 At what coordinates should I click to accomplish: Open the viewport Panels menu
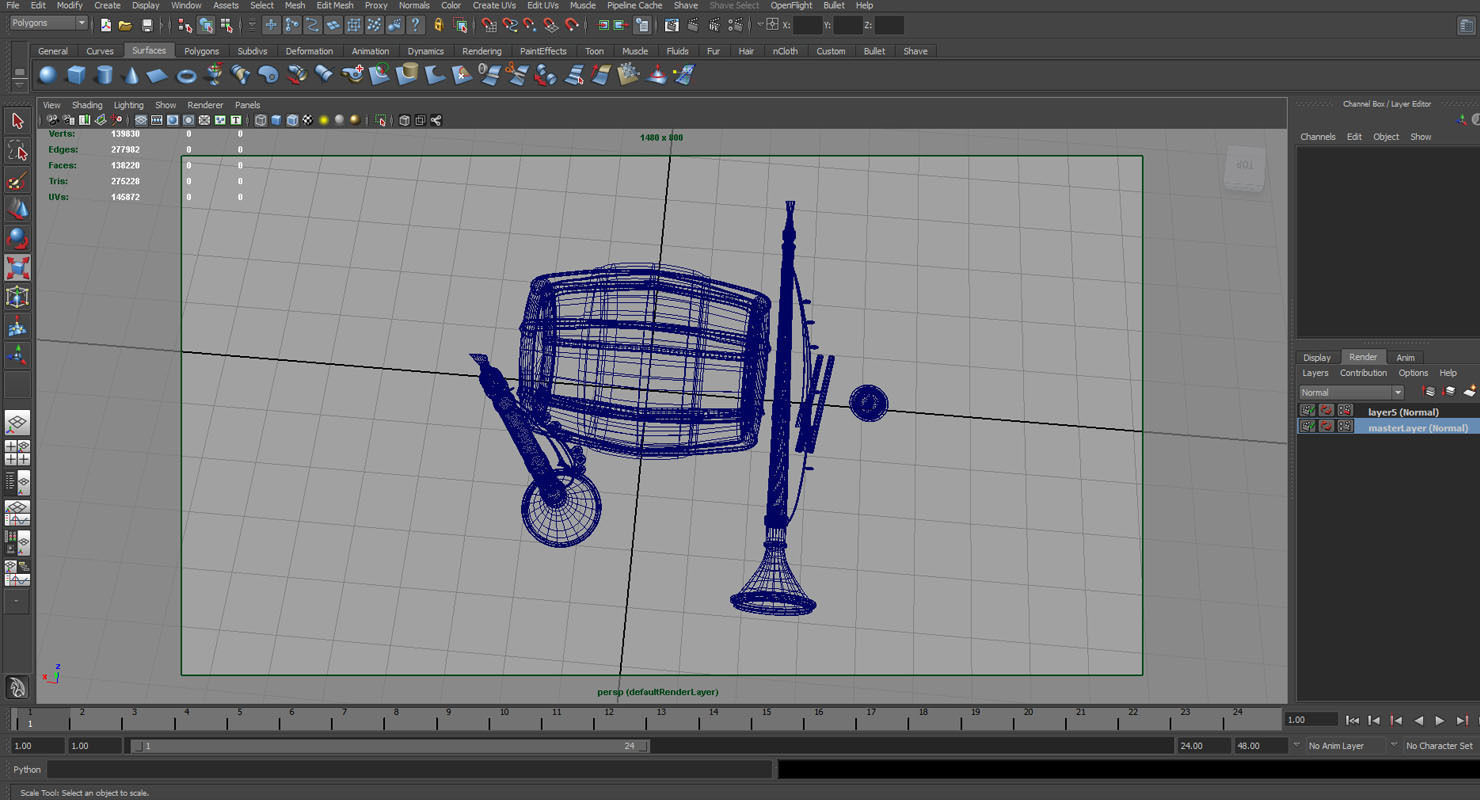(247, 105)
